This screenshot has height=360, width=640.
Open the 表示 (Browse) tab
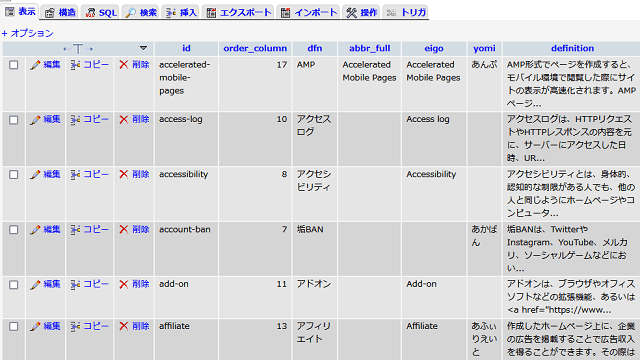click(20, 12)
